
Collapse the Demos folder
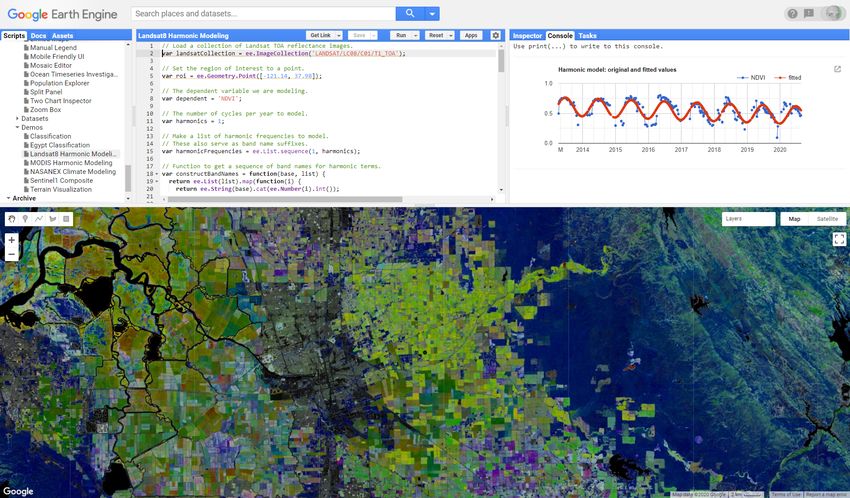pyautogui.click(x=17, y=127)
